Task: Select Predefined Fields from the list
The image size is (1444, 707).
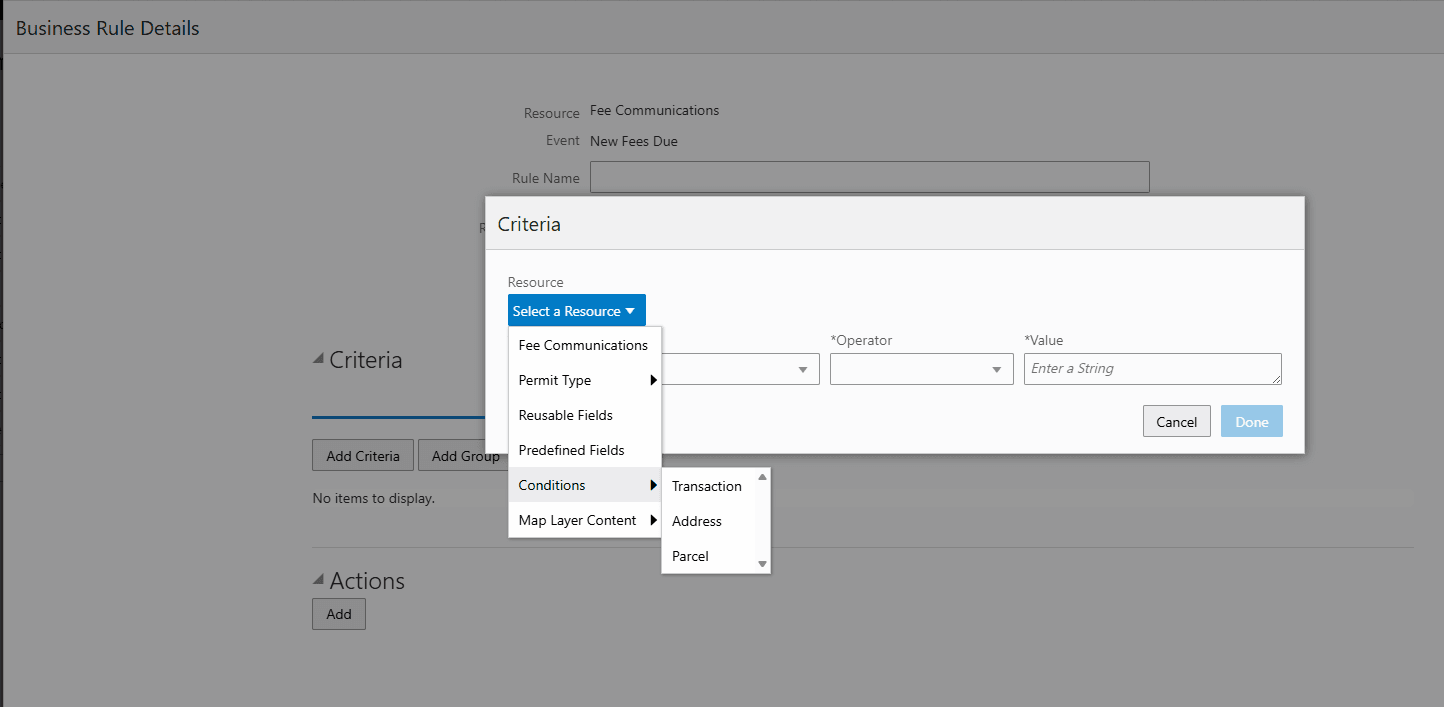Action: (571, 450)
